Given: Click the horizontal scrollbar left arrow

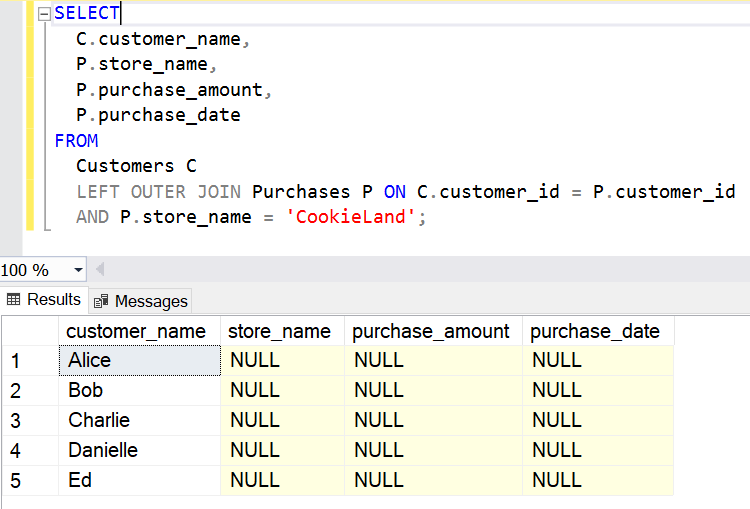Looking at the screenshot, I should 100,270.
